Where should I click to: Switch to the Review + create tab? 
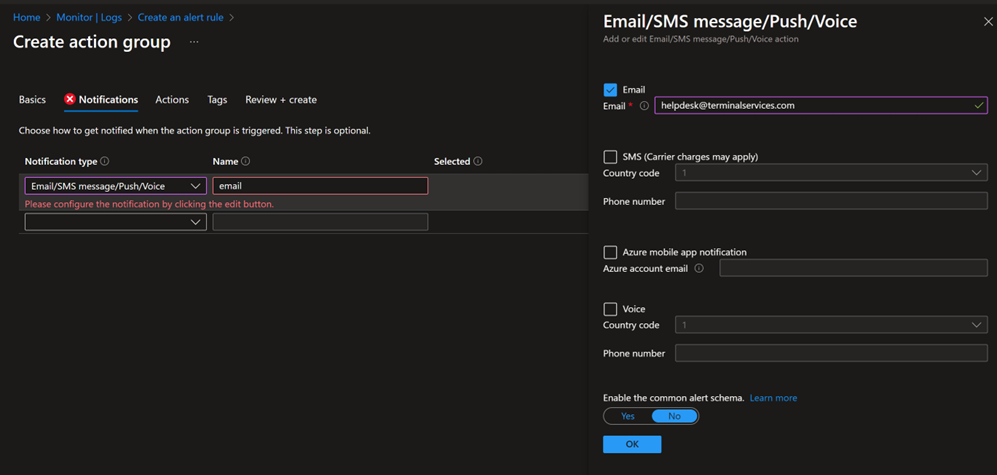(281, 100)
